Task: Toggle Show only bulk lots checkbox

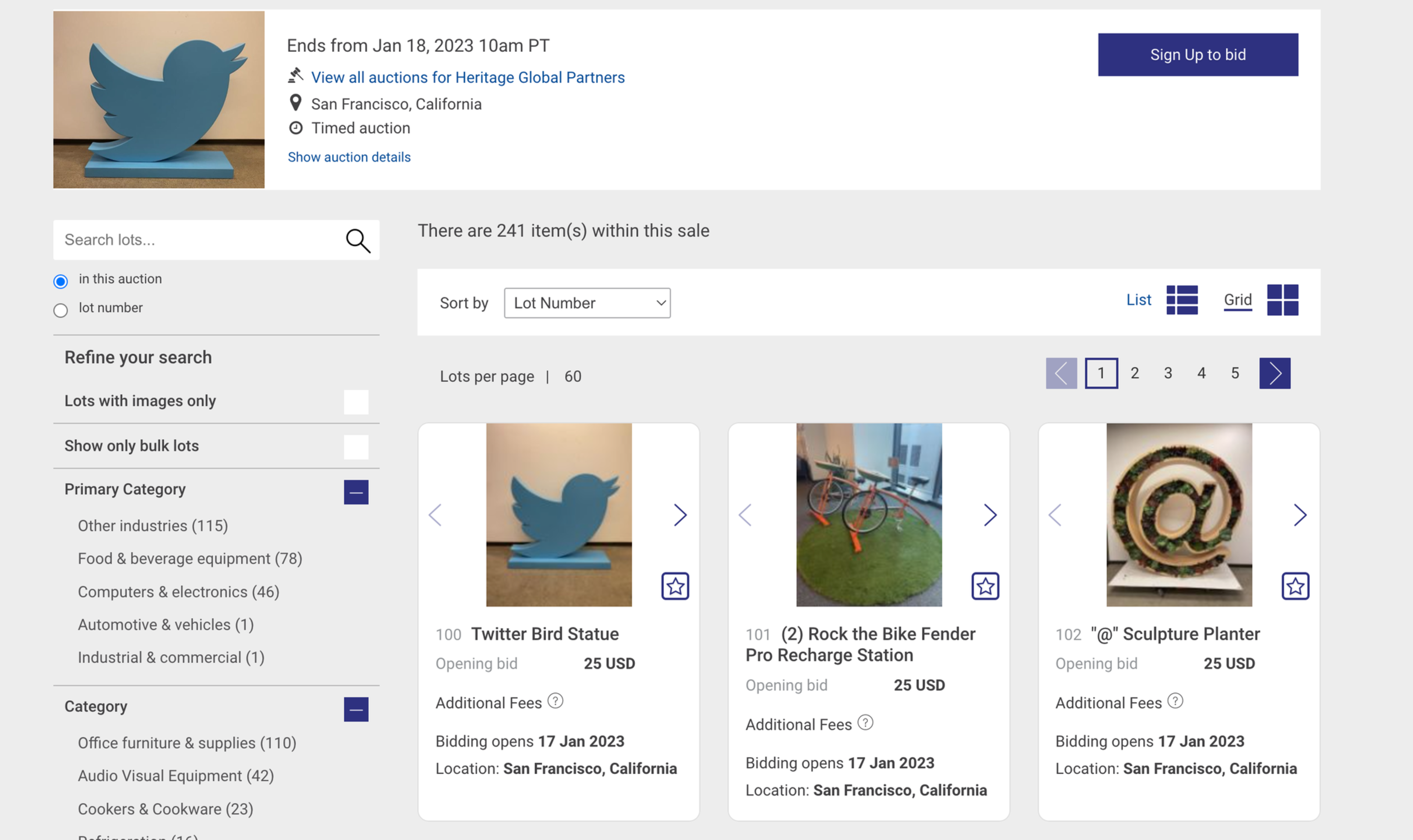Action: [x=356, y=447]
